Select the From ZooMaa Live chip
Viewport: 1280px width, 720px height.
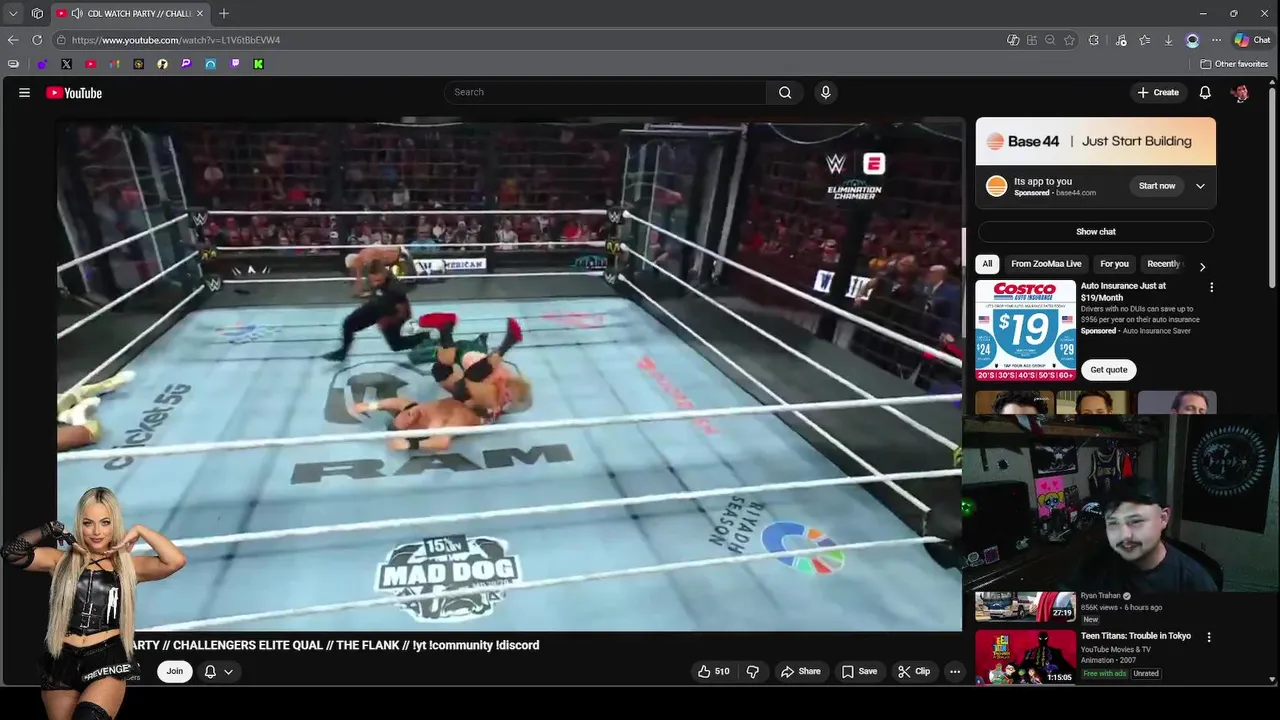coord(1046,264)
